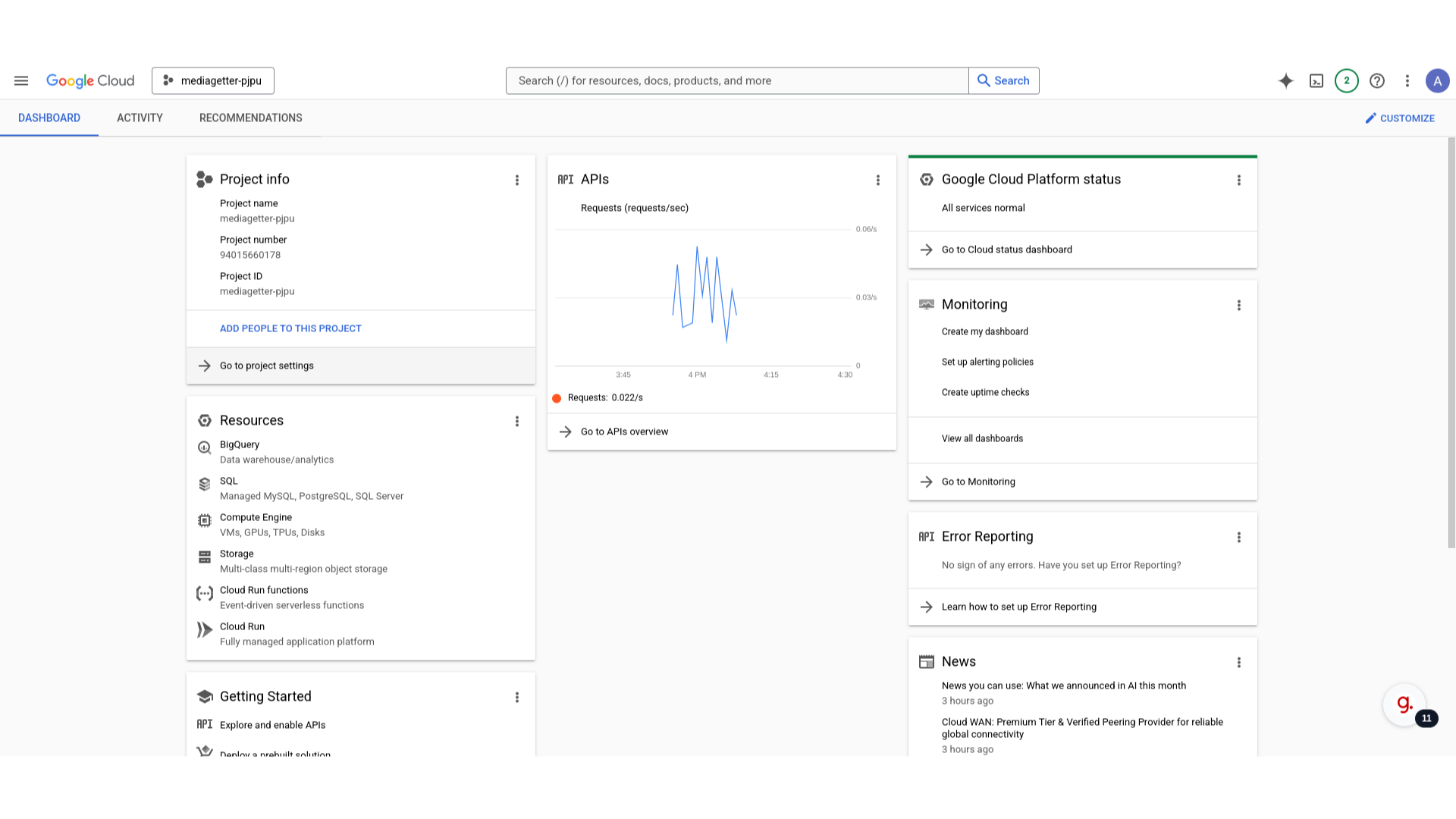1456x819 pixels.
Task: Open Gemini AI assistant sparkle icon
Action: (1286, 80)
